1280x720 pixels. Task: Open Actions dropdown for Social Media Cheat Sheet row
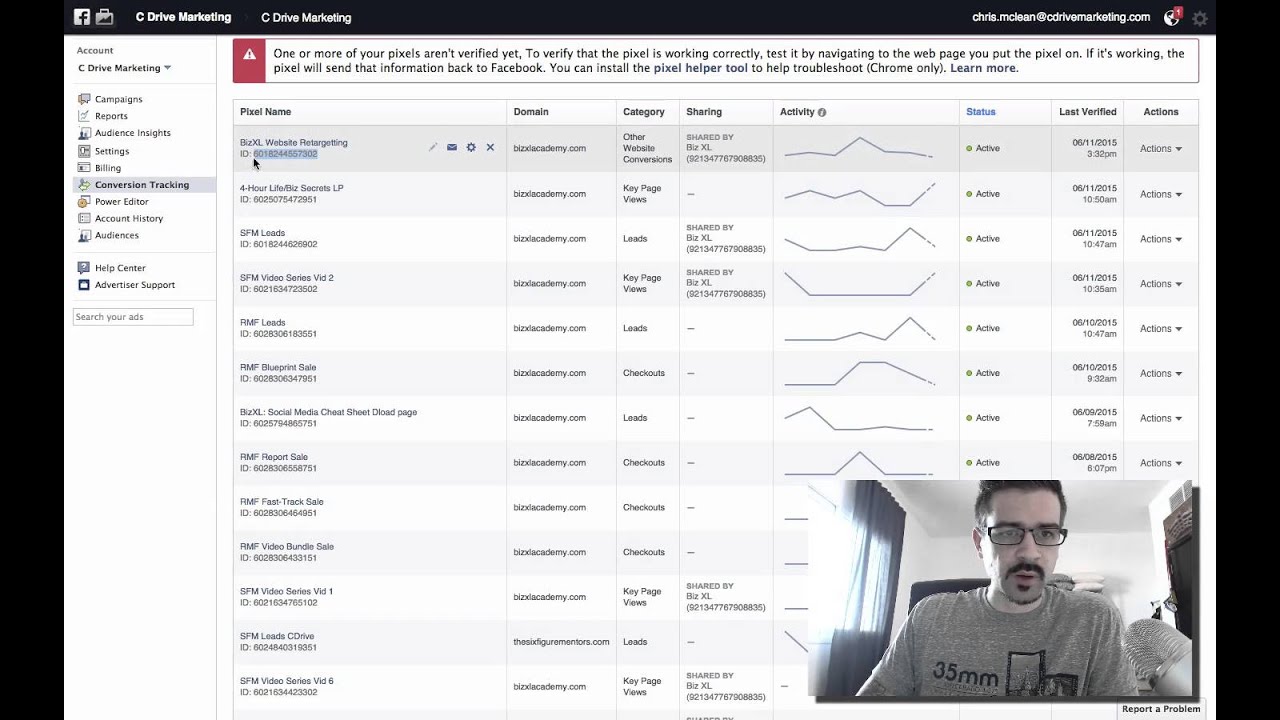point(1161,418)
